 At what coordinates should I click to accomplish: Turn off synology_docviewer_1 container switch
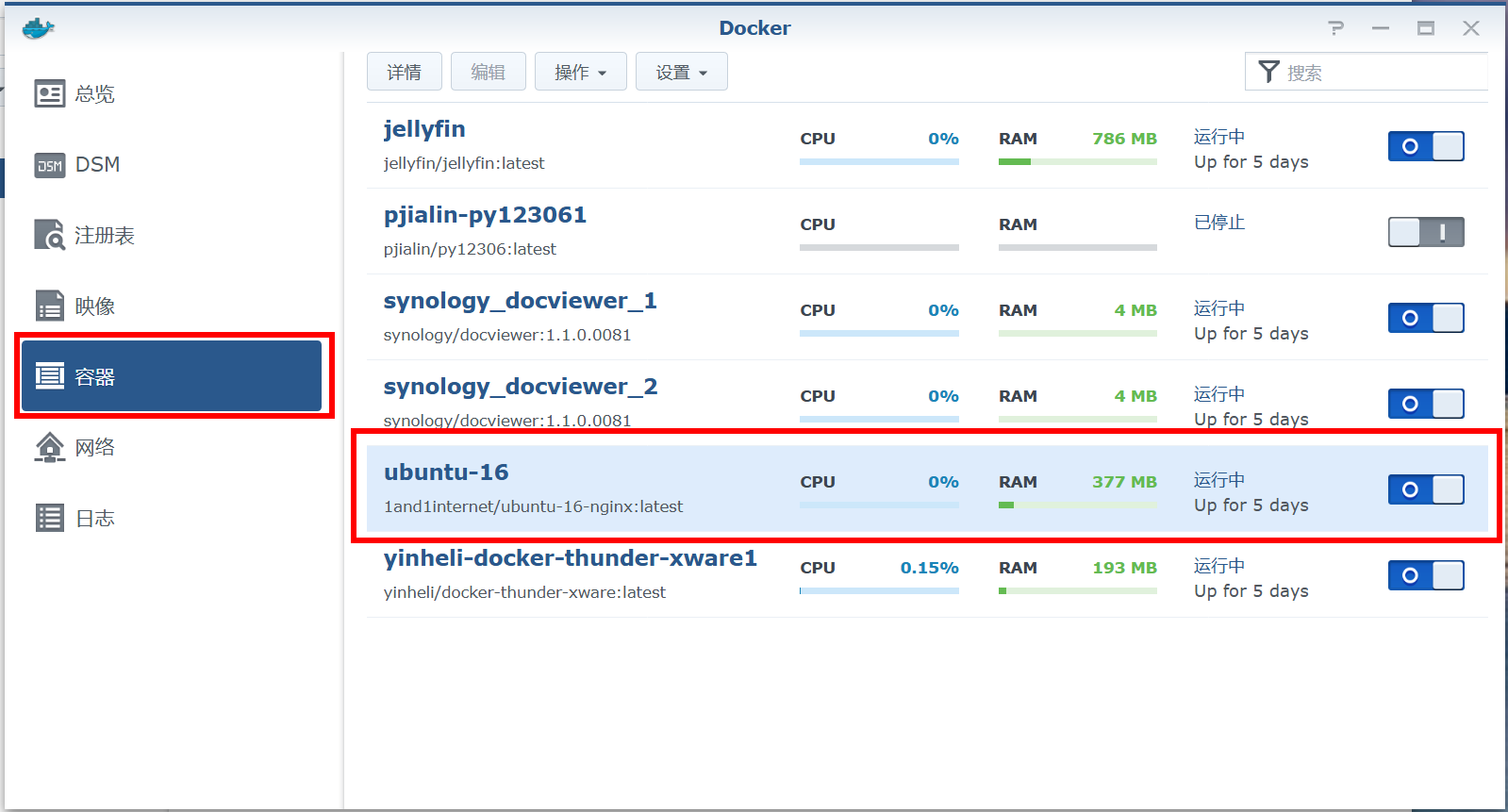pos(1426,318)
